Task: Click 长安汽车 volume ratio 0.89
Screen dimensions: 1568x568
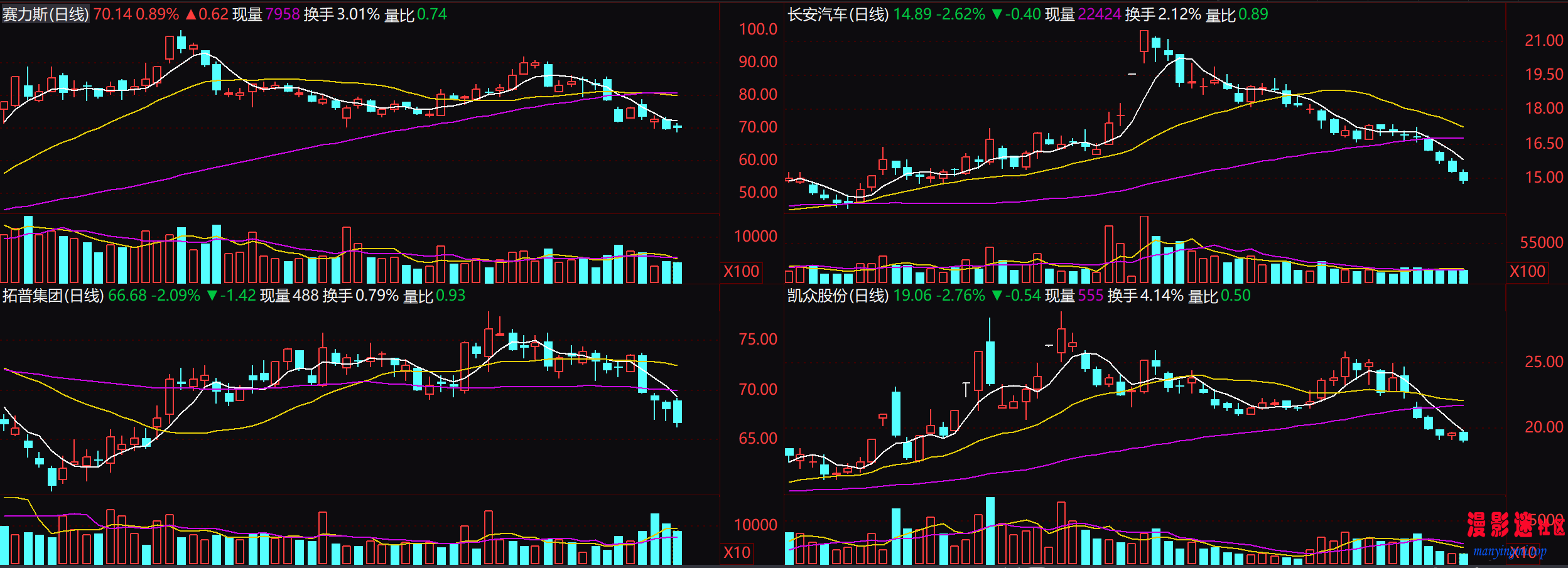Action: 1253,14
